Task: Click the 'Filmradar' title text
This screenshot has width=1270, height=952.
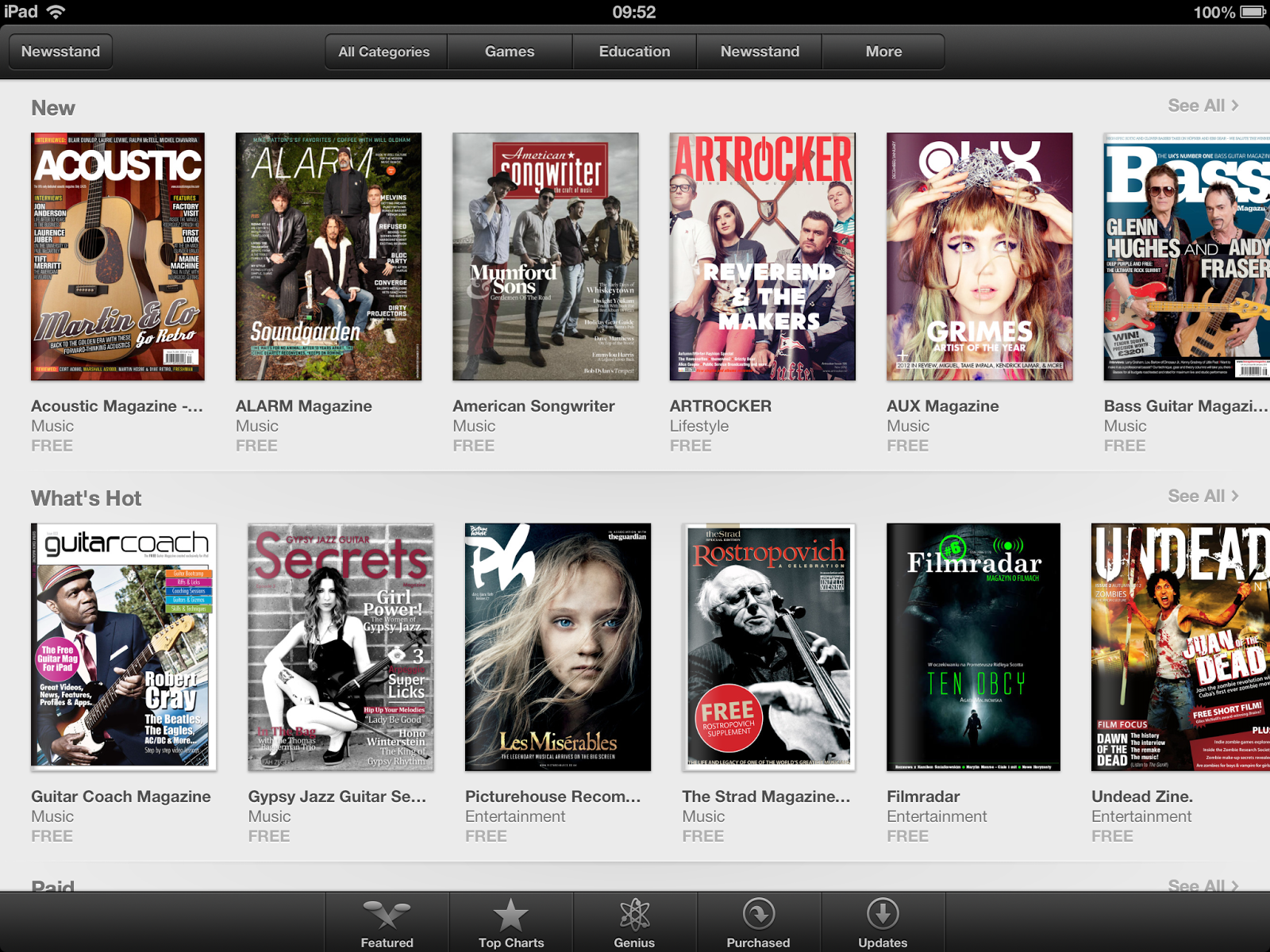Action: 923,797
